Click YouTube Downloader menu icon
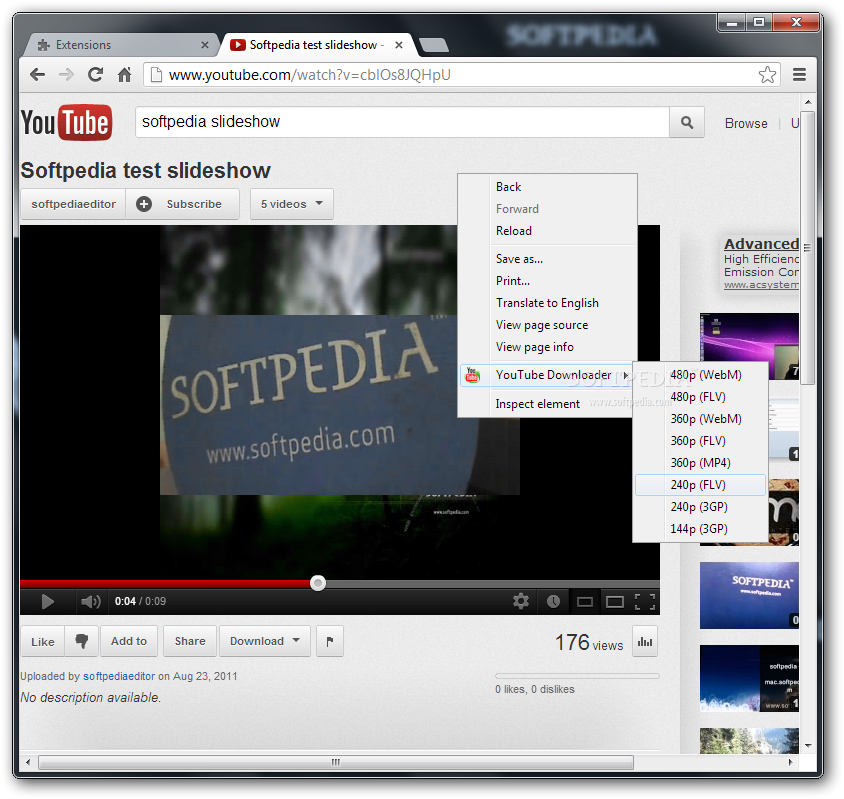The image size is (844, 799). 473,375
